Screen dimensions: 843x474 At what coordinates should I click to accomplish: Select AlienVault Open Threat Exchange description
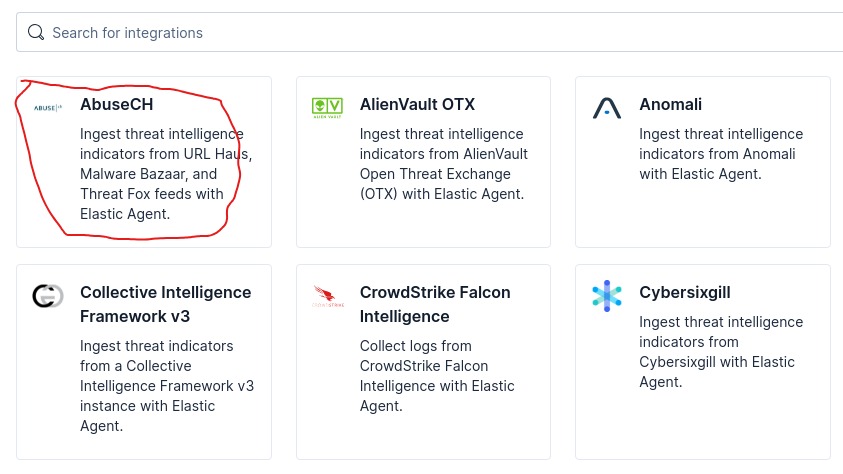coord(444,164)
